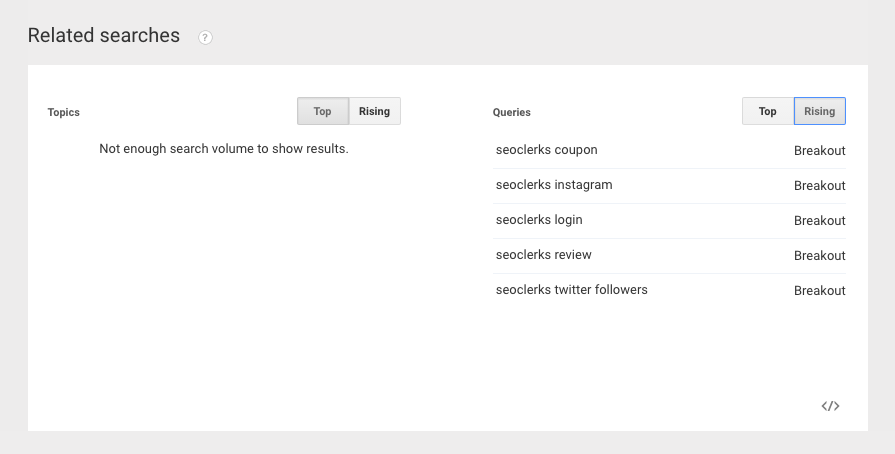Click Breakout value for seoclerks login

(x=820, y=221)
